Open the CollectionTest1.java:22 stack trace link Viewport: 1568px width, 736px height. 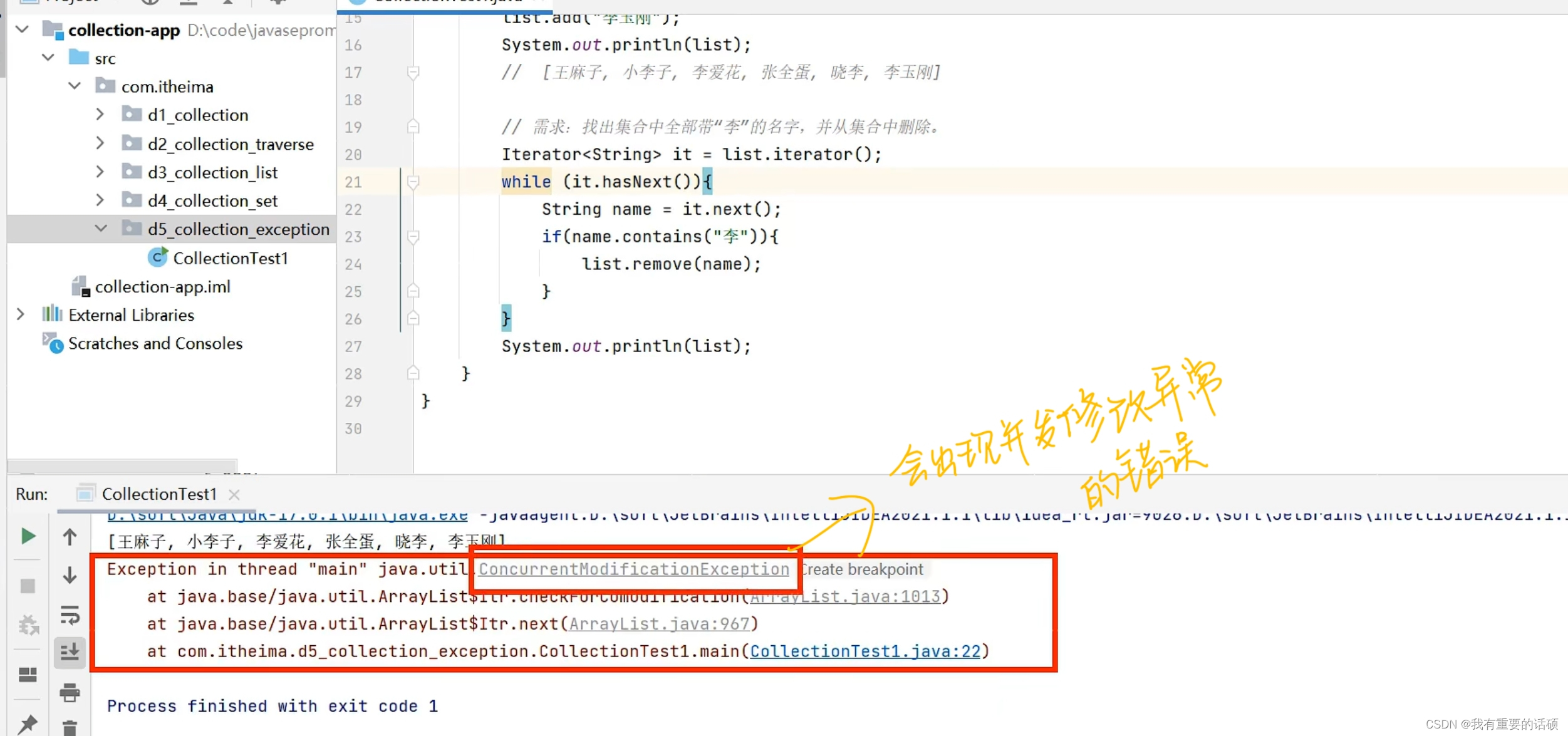[864, 651]
